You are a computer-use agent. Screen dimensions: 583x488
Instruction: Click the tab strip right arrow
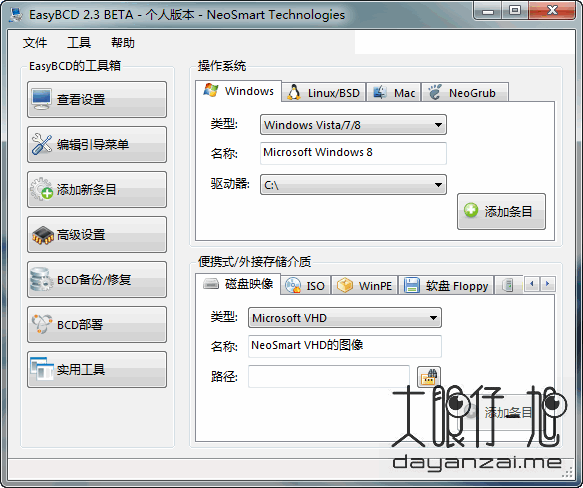[x=548, y=284]
